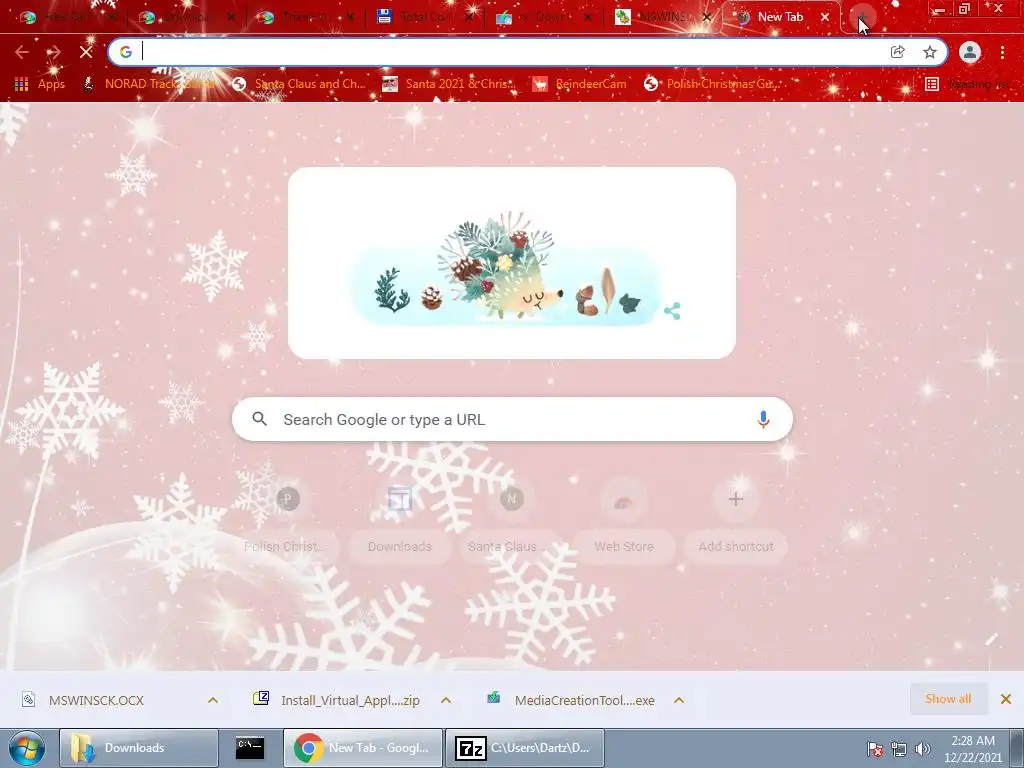Open the Apps grid shortcut
The image size is (1024, 768).
(x=40, y=84)
